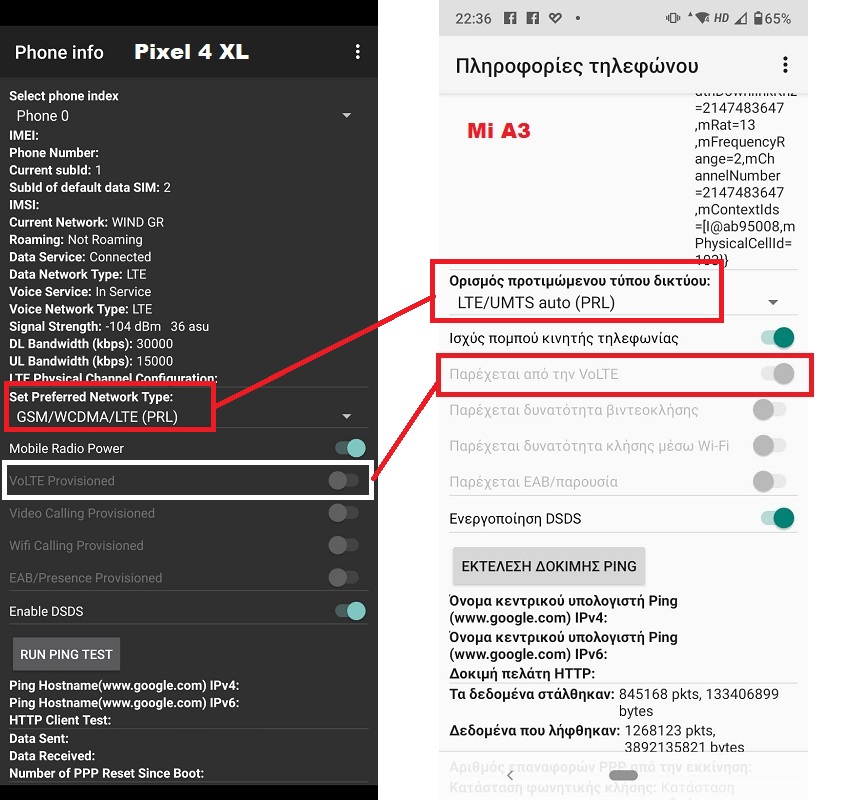The width and height of the screenshot is (842, 800).
Task: Open the GSM/WCDMA/LTE (PRL) network type dropdown
Action: pyautogui.click(x=347, y=417)
